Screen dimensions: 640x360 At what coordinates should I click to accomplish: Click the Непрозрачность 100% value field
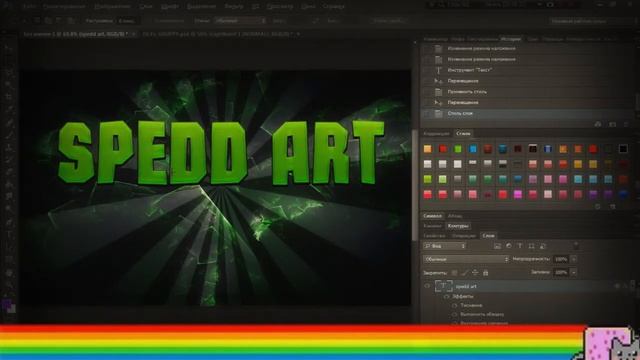(x=561, y=259)
